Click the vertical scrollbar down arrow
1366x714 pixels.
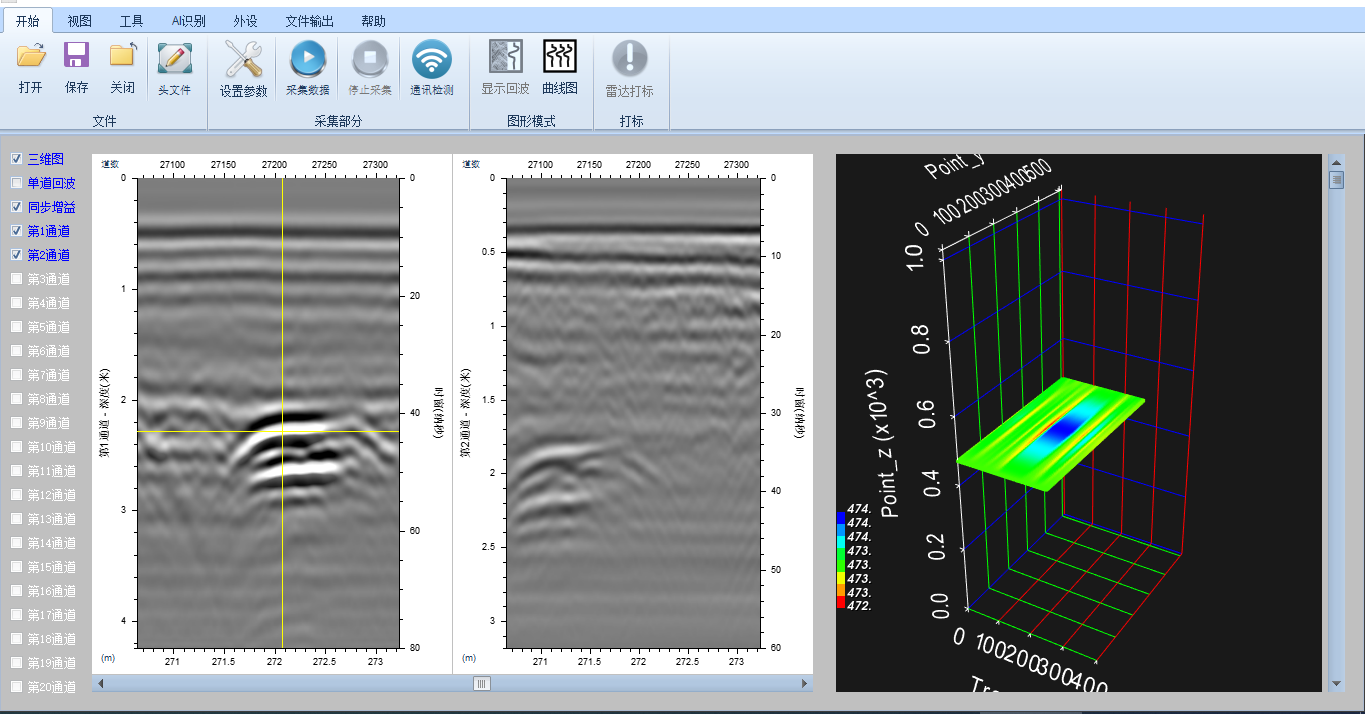(1336, 683)
